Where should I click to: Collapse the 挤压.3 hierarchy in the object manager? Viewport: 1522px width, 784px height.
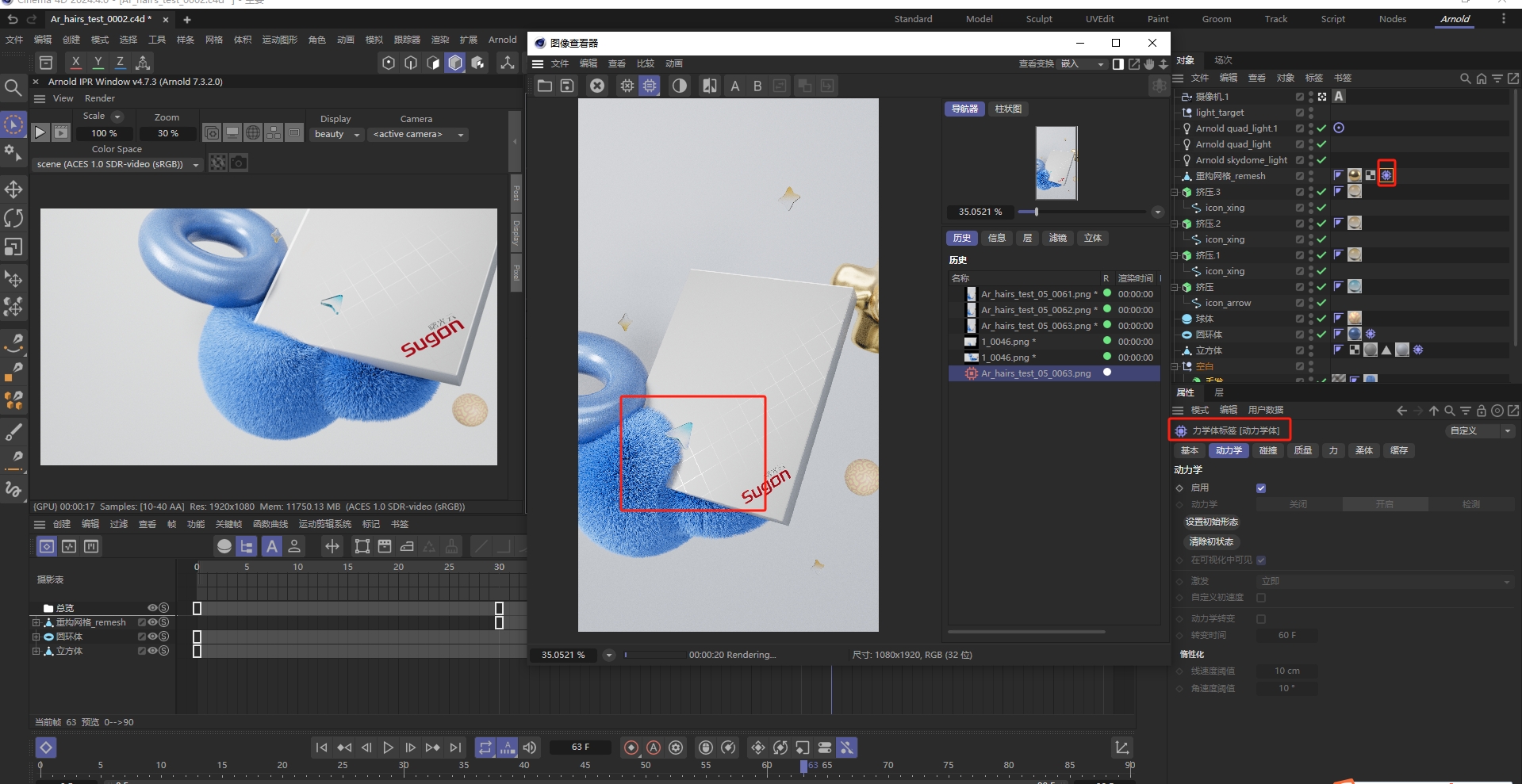click(1174, 191)
